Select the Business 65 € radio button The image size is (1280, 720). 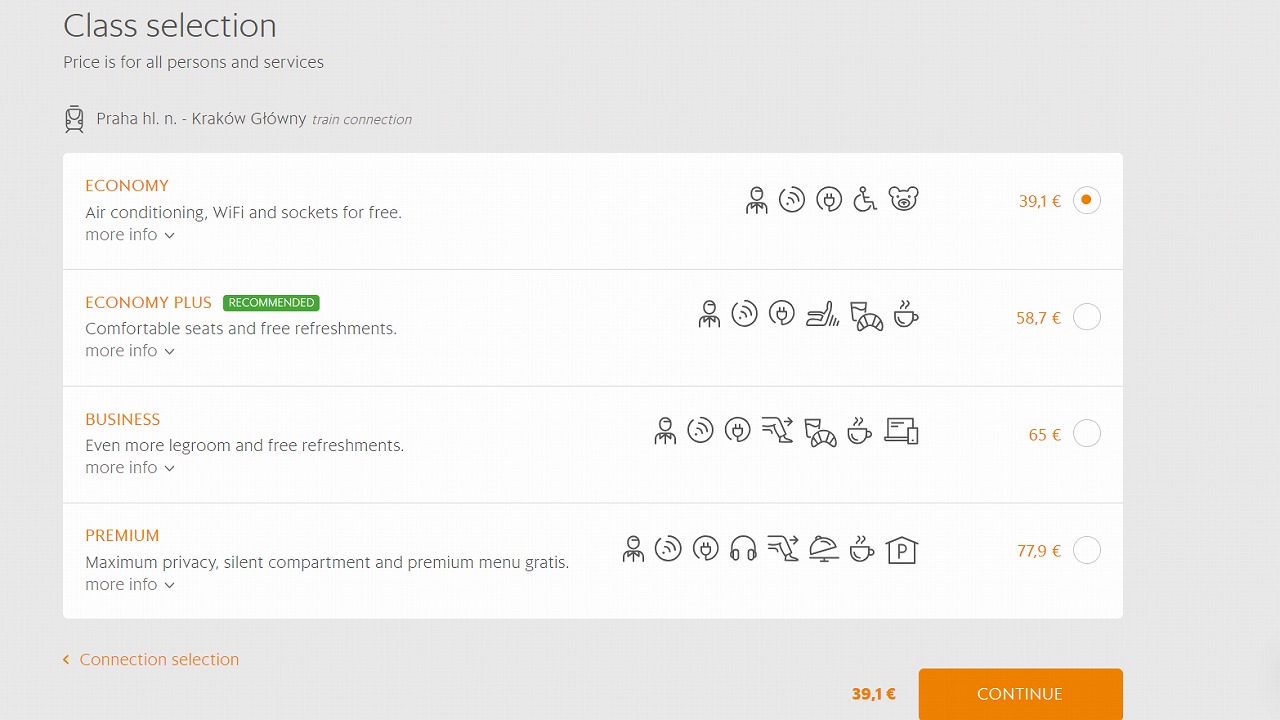point(1087,434)
